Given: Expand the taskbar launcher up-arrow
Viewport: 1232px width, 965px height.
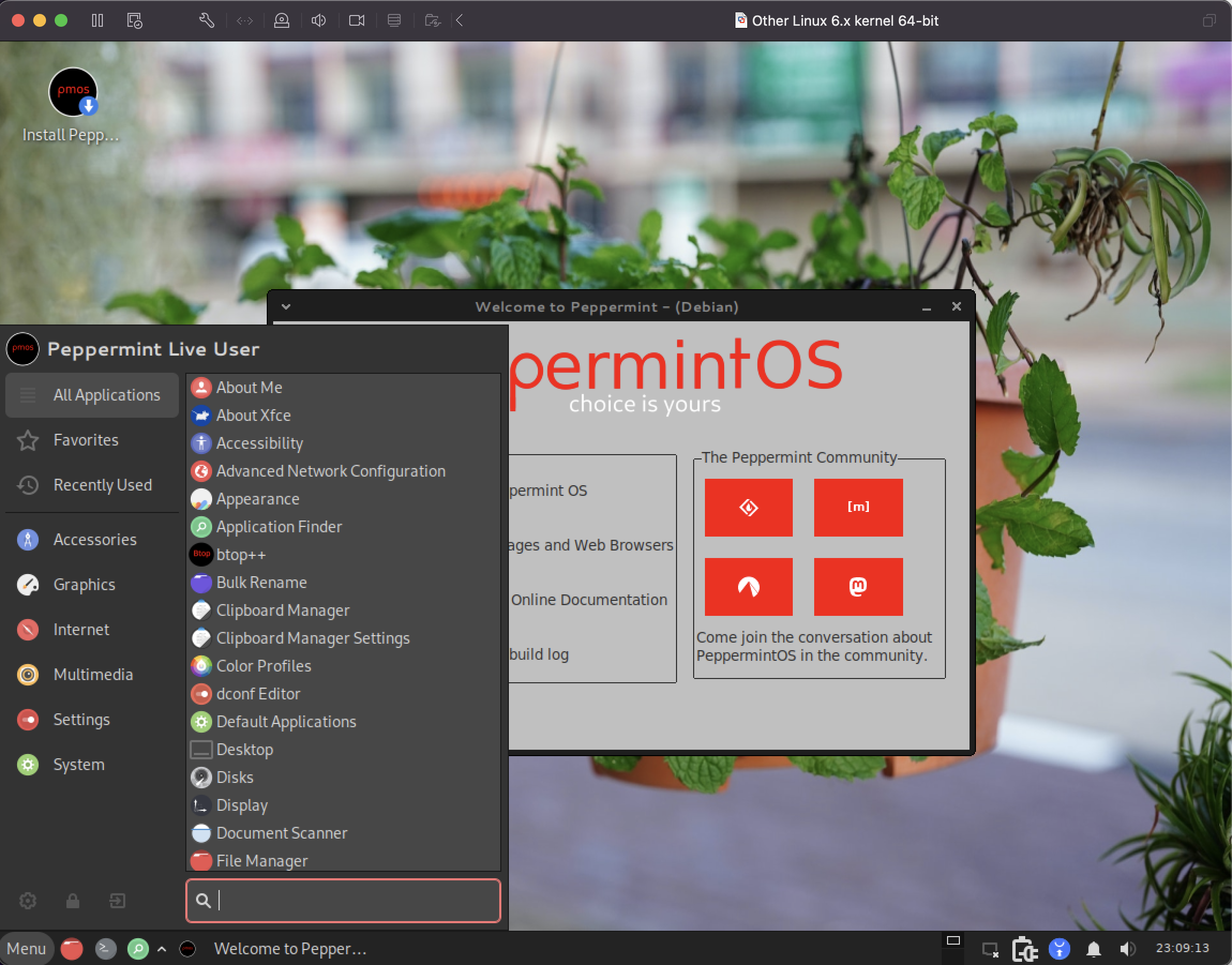Looking at the screenshot, I should pos(162,948).
